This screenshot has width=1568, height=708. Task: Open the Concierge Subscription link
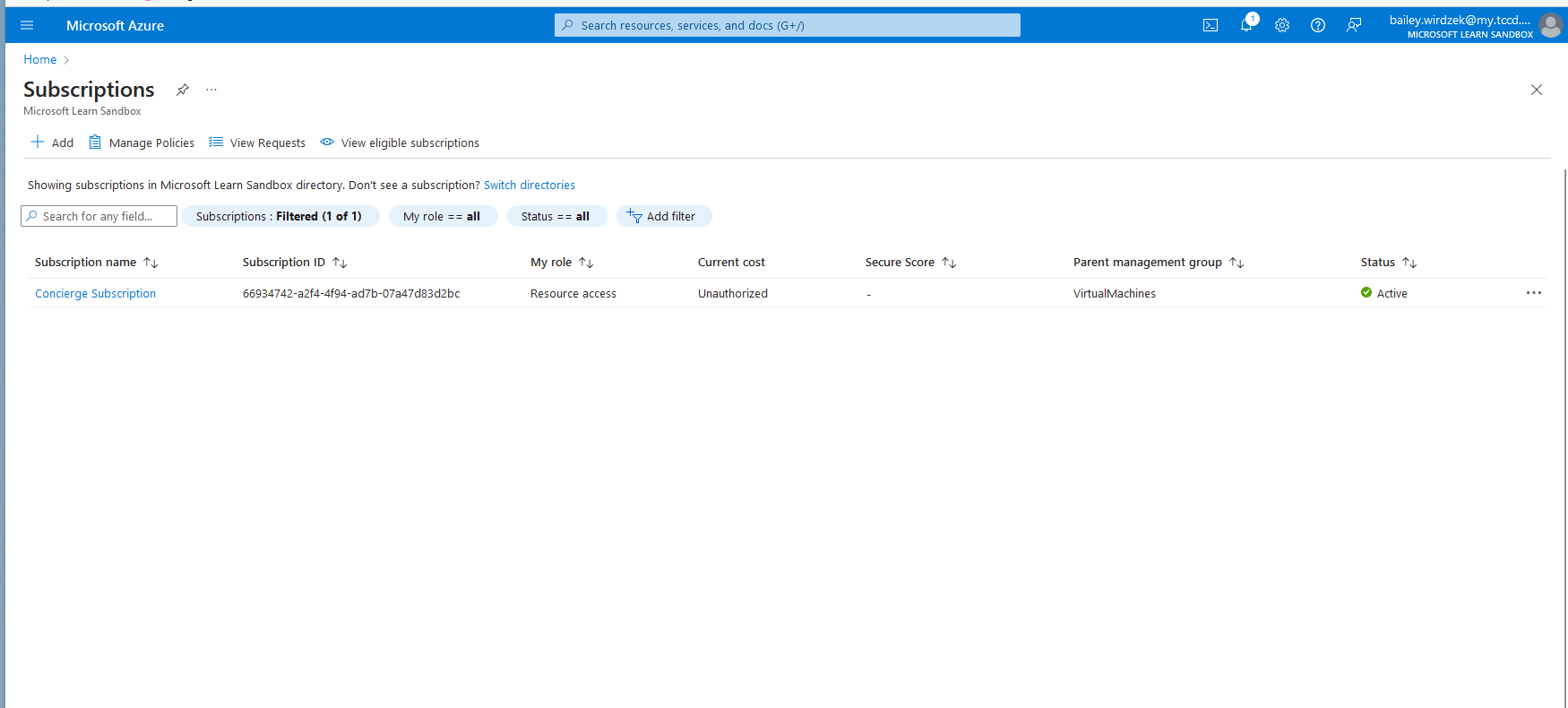(95, 294)
